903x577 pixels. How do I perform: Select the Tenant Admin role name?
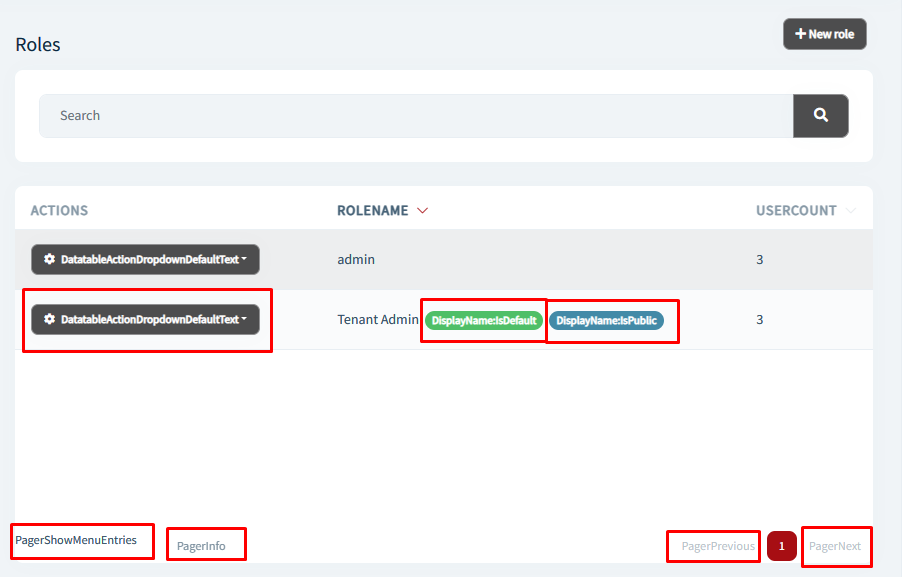378,320
